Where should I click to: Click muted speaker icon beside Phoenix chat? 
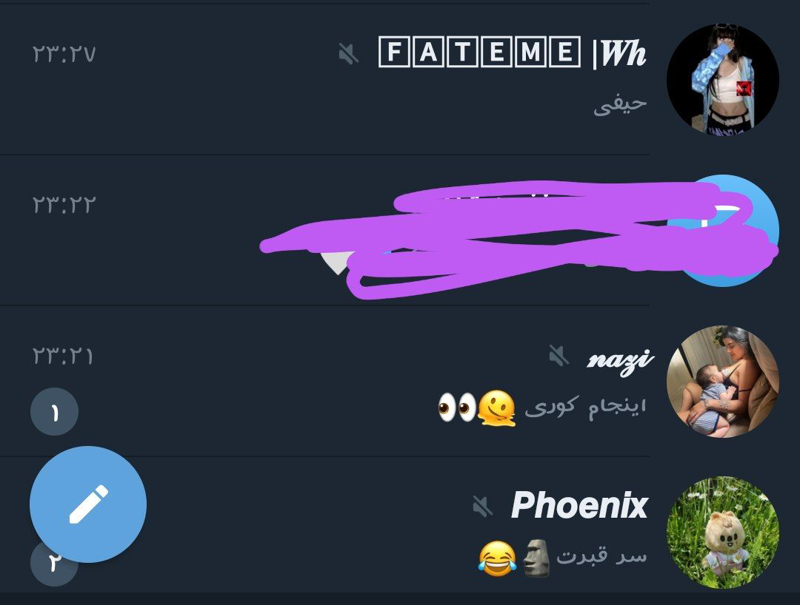click(482, 507)
